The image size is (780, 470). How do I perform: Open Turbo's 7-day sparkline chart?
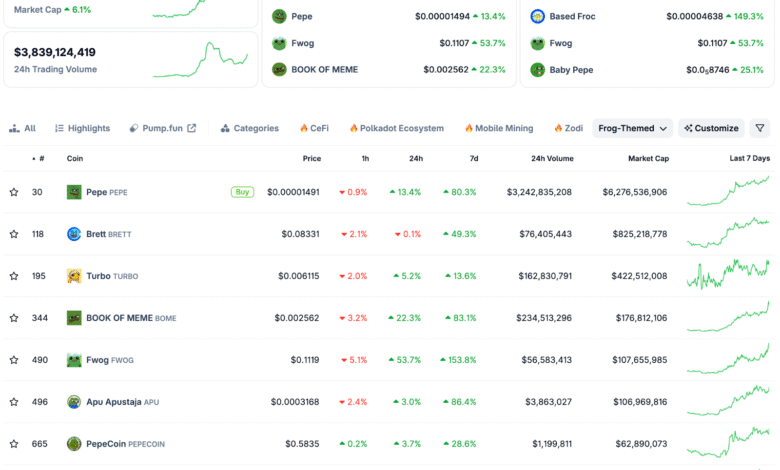728,275
